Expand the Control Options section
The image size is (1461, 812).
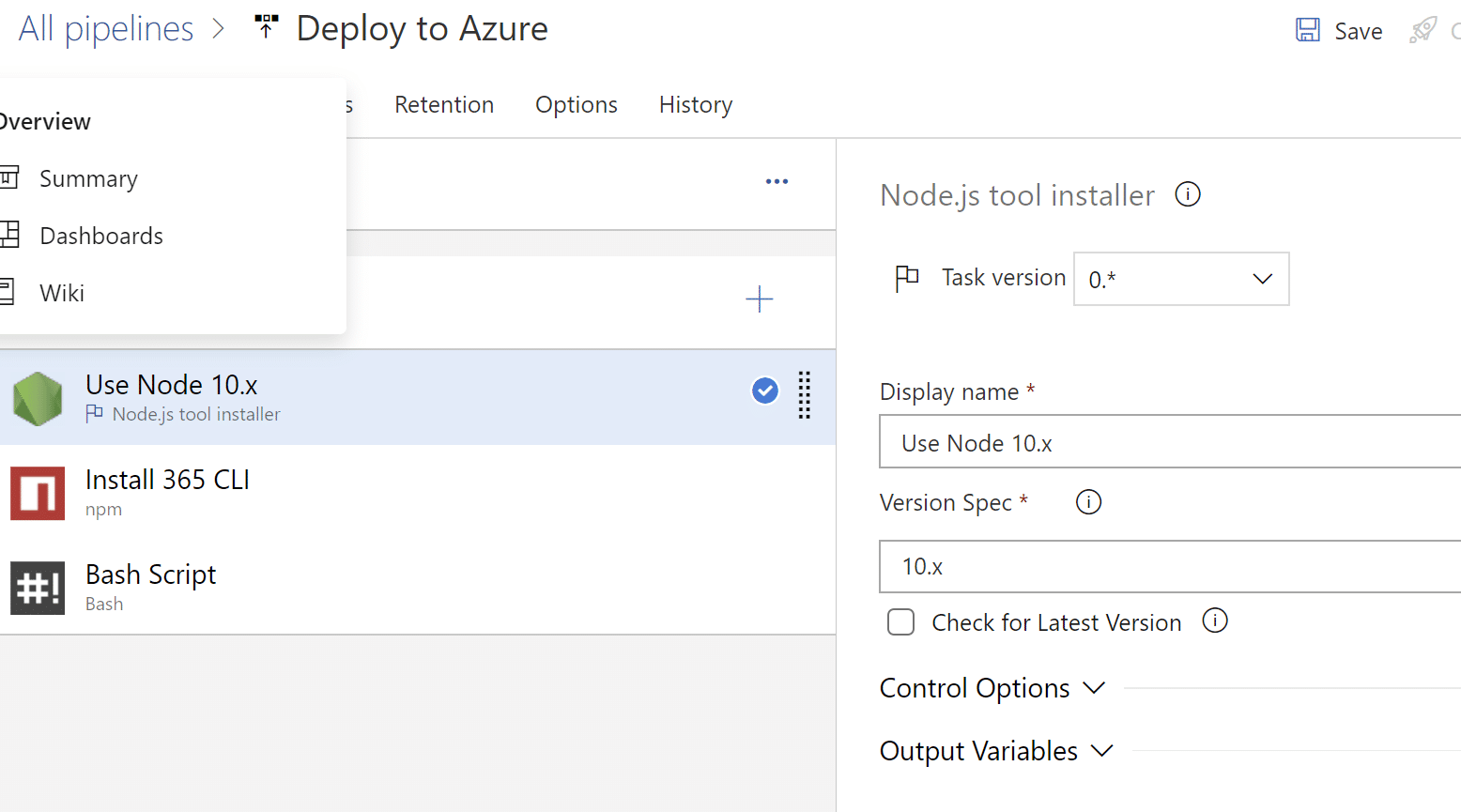pos(992,688)
